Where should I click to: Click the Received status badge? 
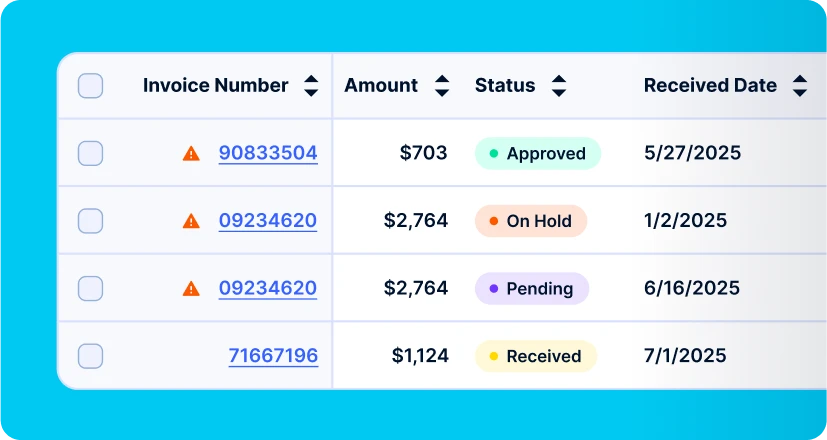[x=536, y=356]
